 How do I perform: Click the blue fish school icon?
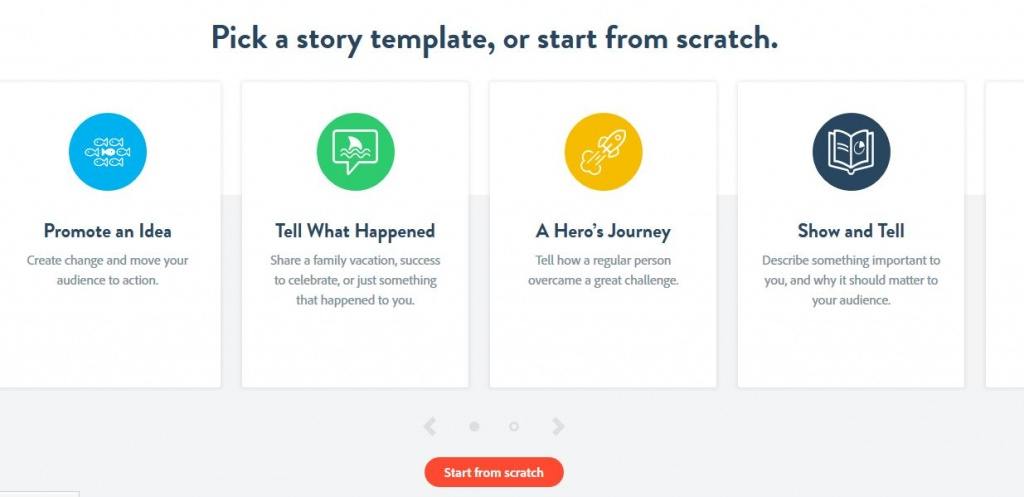click(x=108, y=152)
